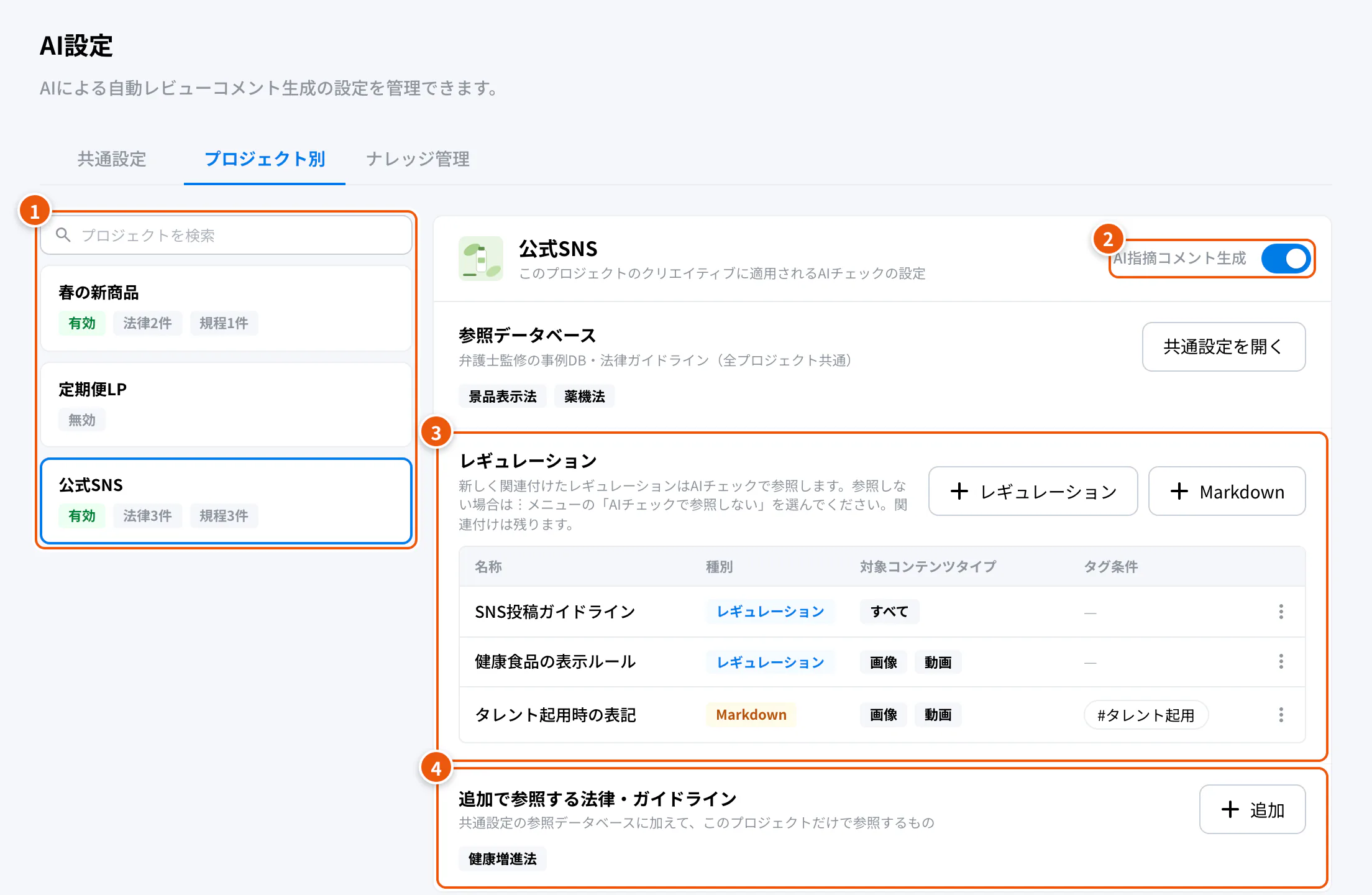This screenshot has width=1372, height=895.
Task: Click the 対象コンテンツタイプ column header
Action: (x=928, y=567)
